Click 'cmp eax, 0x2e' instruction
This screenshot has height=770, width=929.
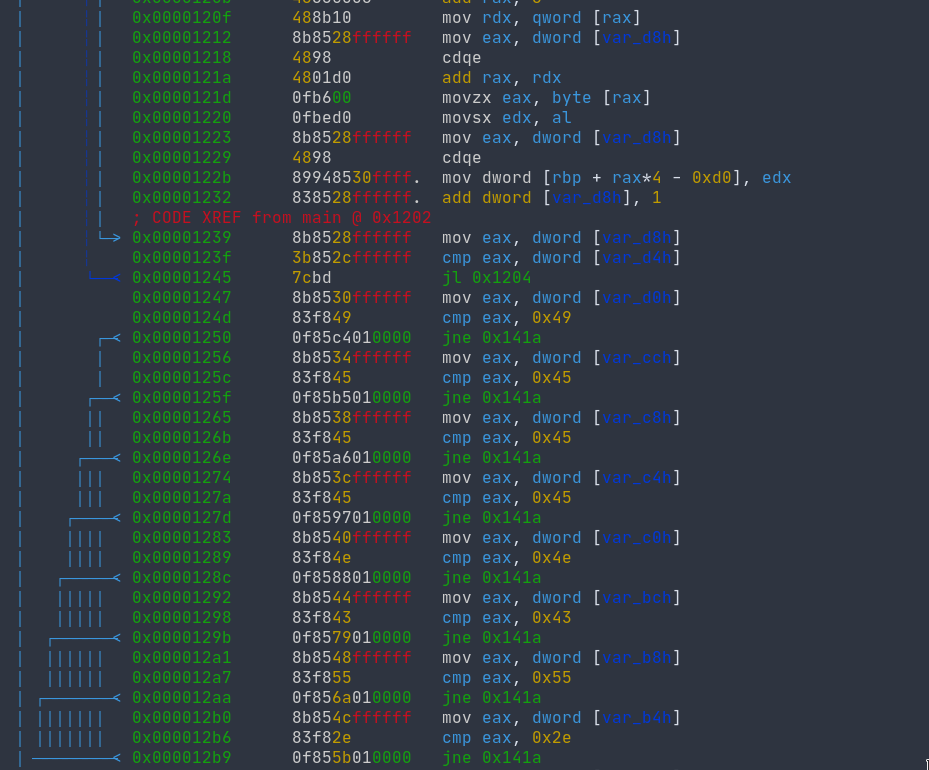tap(507, 739)
